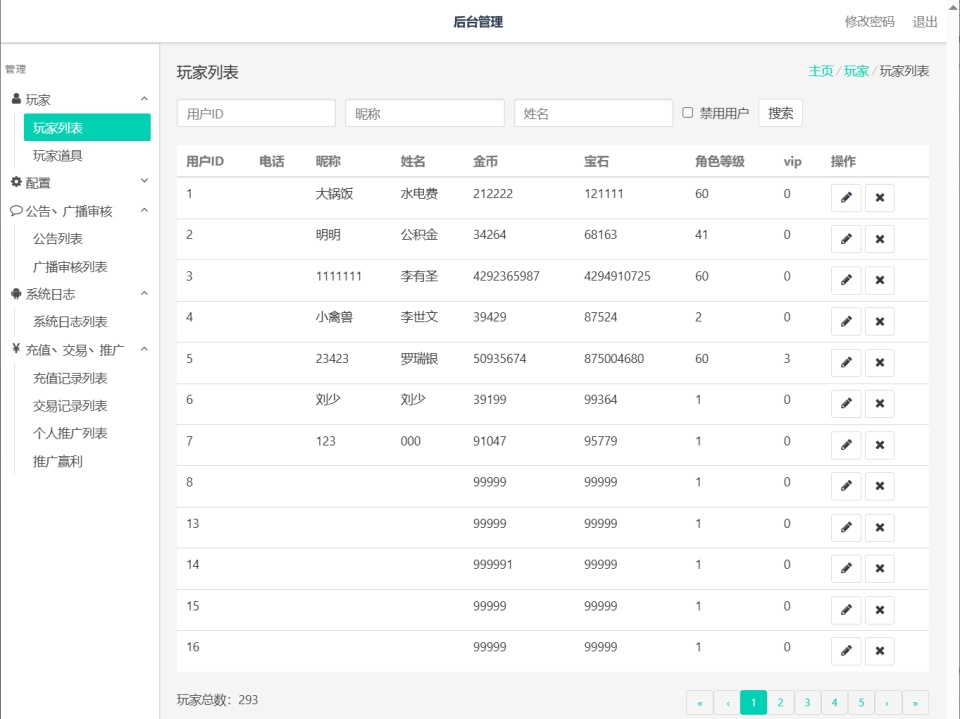Viewport: 960px width, 719px height.
Task: Click 退出 to log out
Action: (924, 22)
